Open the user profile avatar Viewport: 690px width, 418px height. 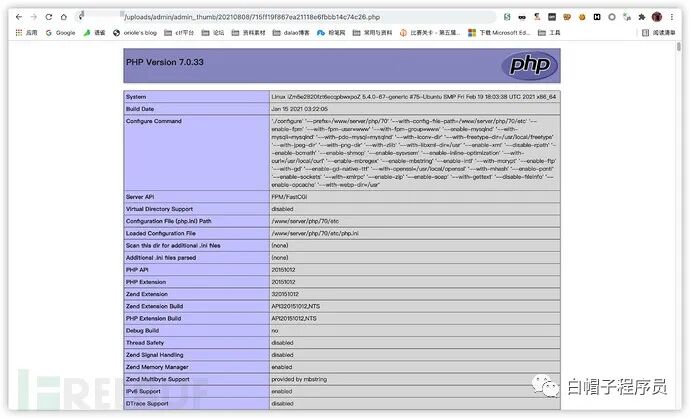(657, 17)
